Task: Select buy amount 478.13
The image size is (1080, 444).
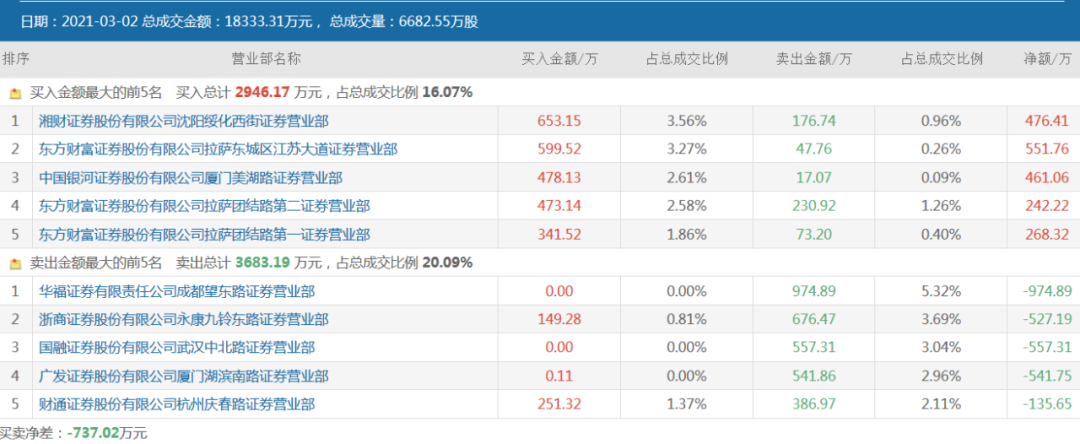Action: point(559,178)
